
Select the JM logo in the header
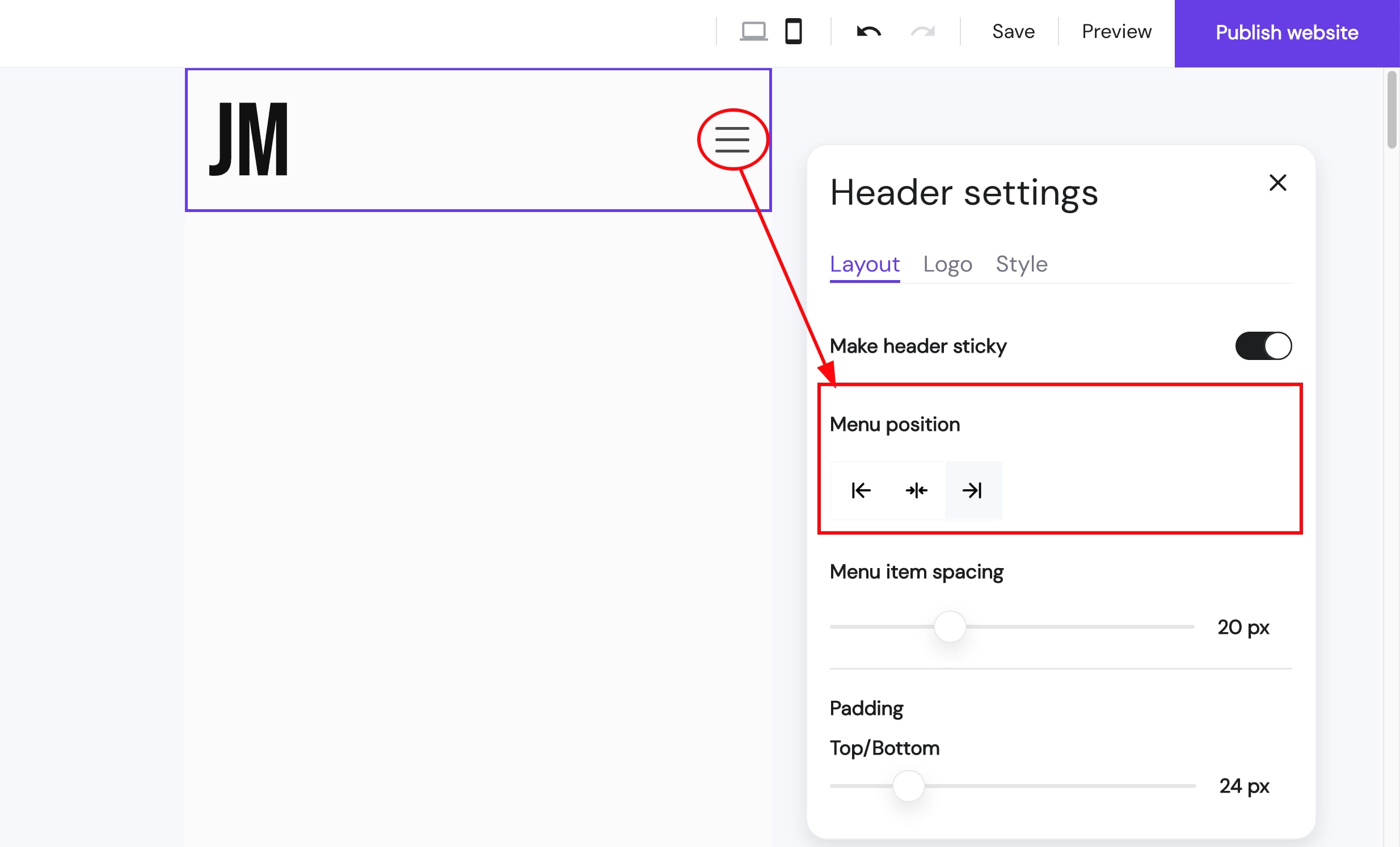coord(249,139)
